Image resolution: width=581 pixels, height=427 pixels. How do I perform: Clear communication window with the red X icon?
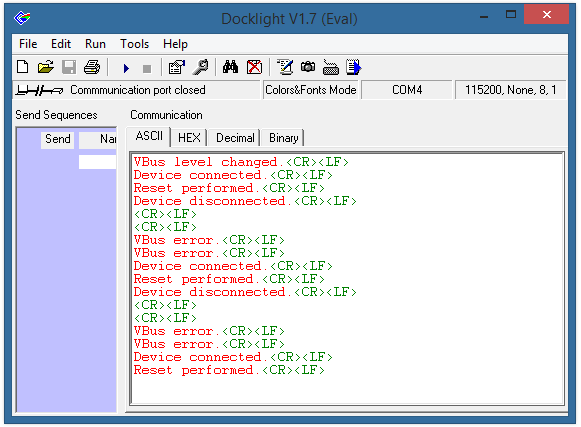pyautogui.click(x=254, y=67)
